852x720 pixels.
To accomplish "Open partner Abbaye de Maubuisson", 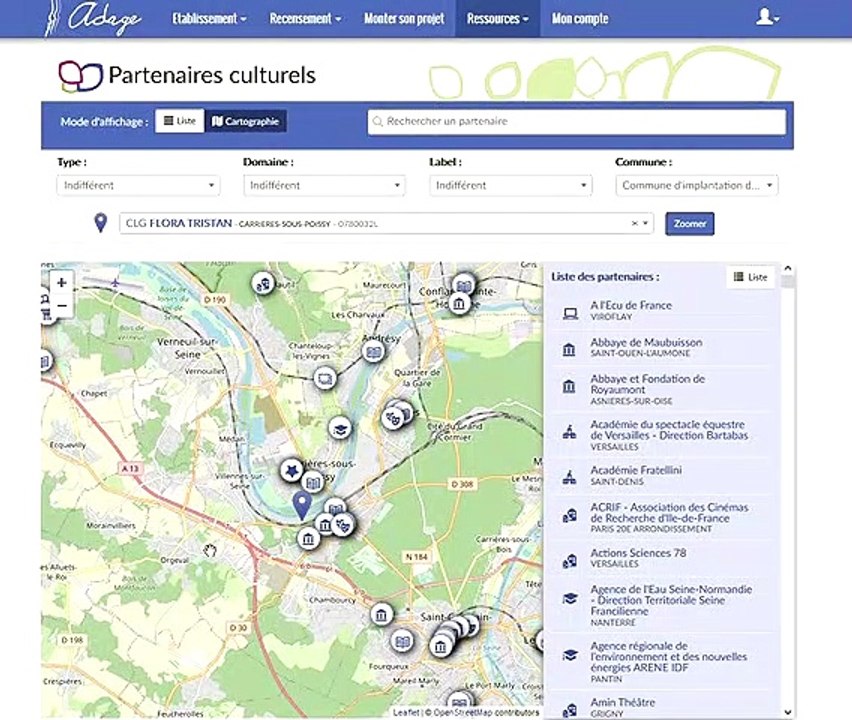I will tap(646, 347).
